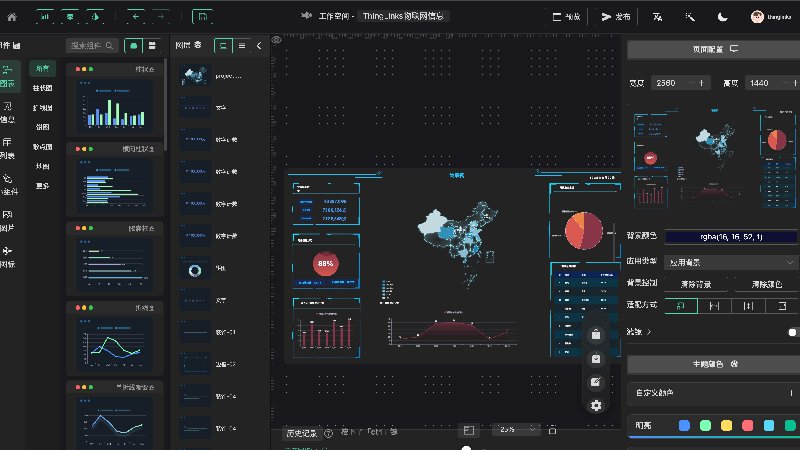Screen dimensions: 800x450
Task: Edit the ThingLinks project title field
Action: 403,16
